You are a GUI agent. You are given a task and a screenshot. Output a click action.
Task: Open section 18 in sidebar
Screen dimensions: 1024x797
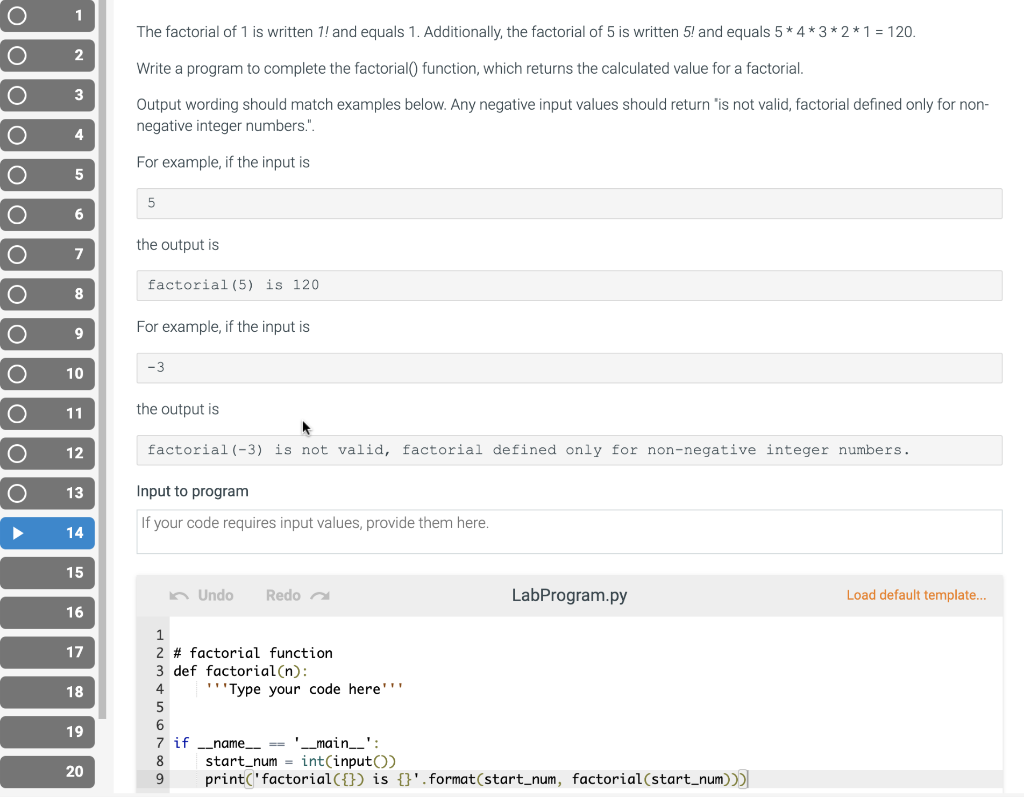47,693
